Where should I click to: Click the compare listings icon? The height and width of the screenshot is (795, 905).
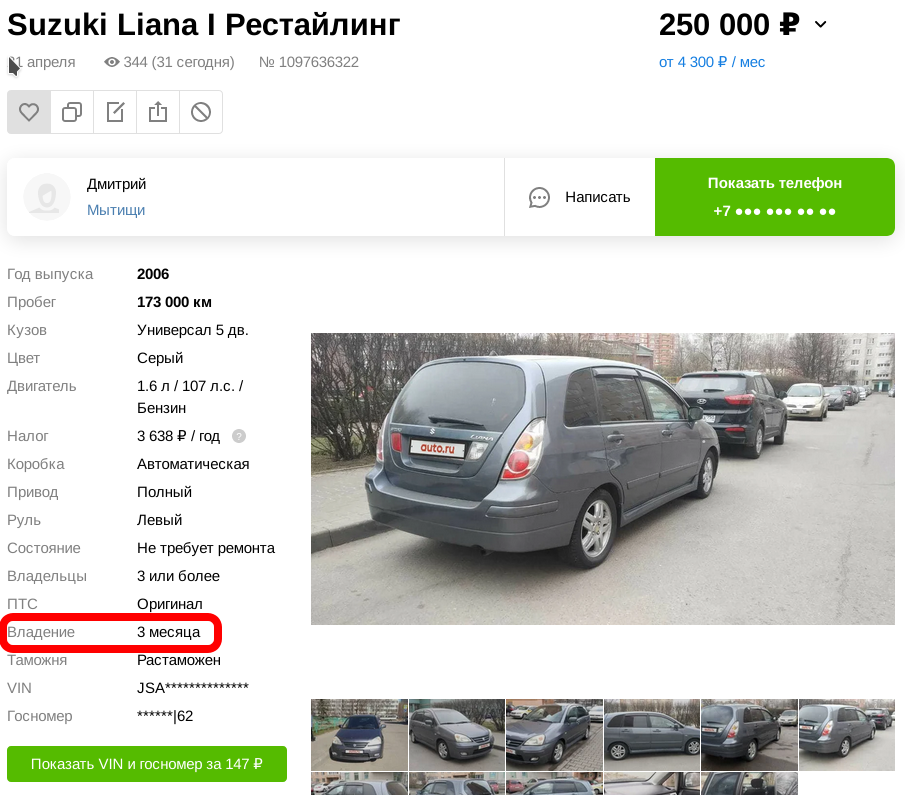pyautogui.click(x=72, y=112)
